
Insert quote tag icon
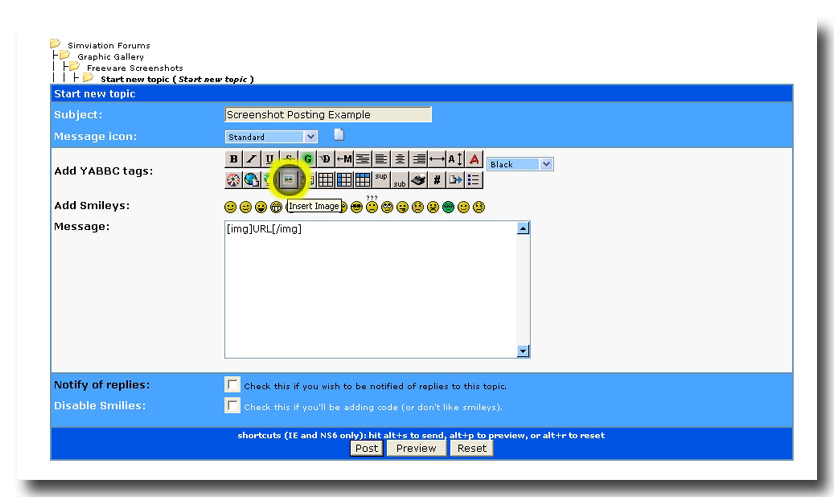tap(456, 180)
